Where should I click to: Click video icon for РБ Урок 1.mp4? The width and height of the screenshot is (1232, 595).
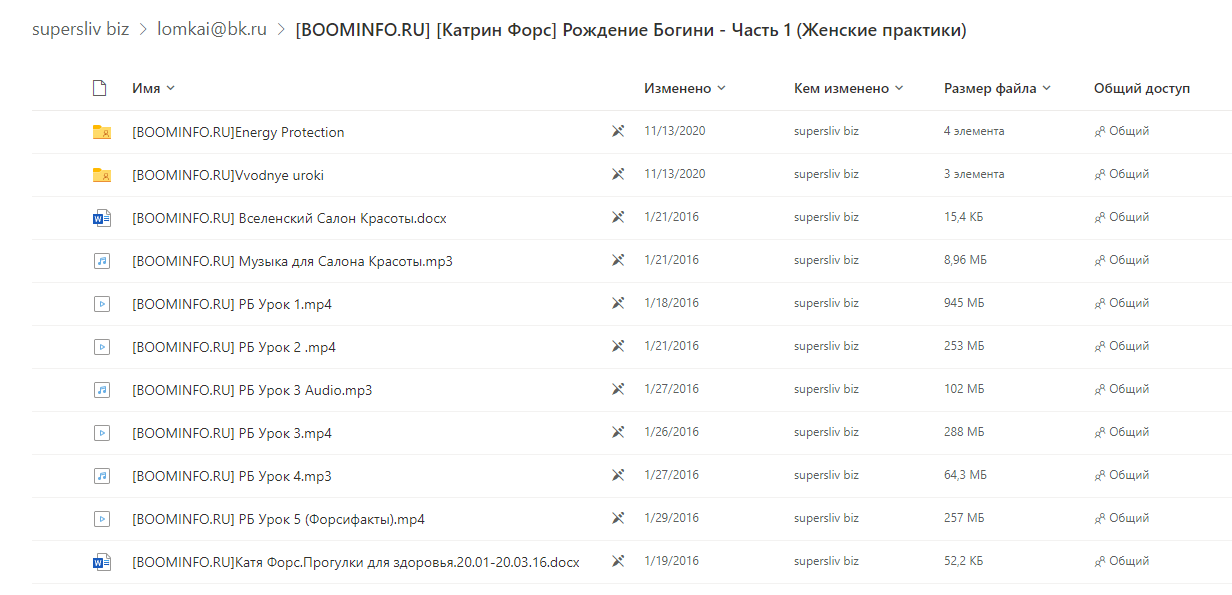click(x=101, y=304)
